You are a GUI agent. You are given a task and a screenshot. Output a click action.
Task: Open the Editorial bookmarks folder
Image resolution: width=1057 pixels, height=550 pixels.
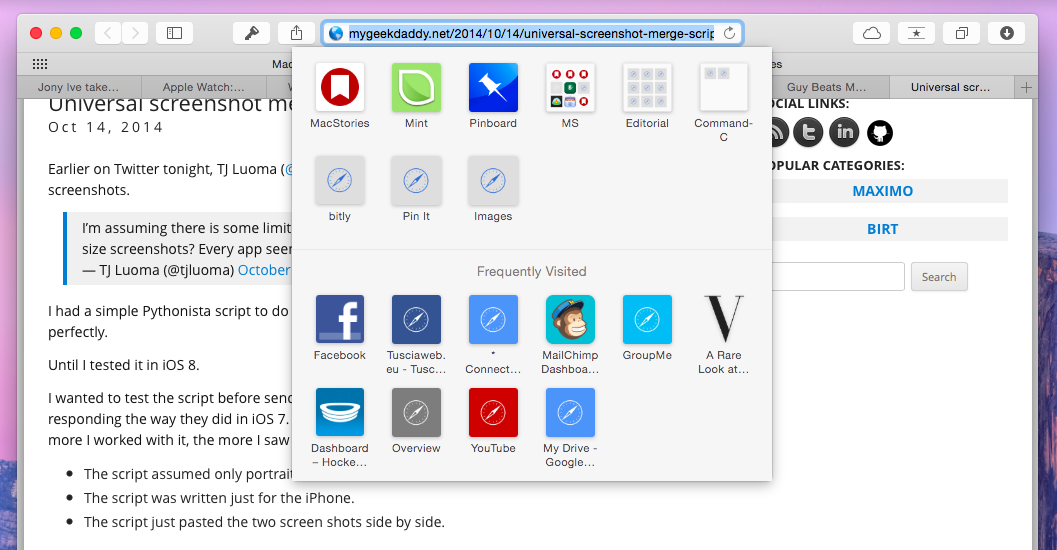coord(647,88)
